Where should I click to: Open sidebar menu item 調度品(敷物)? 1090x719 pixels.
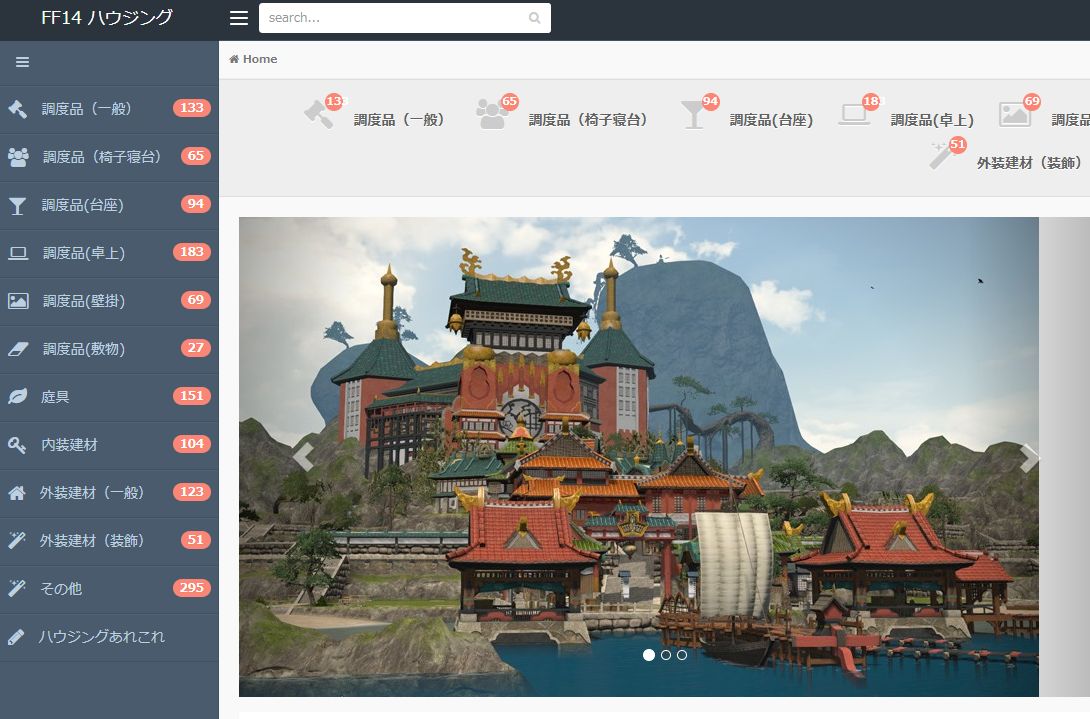point(109,349)
